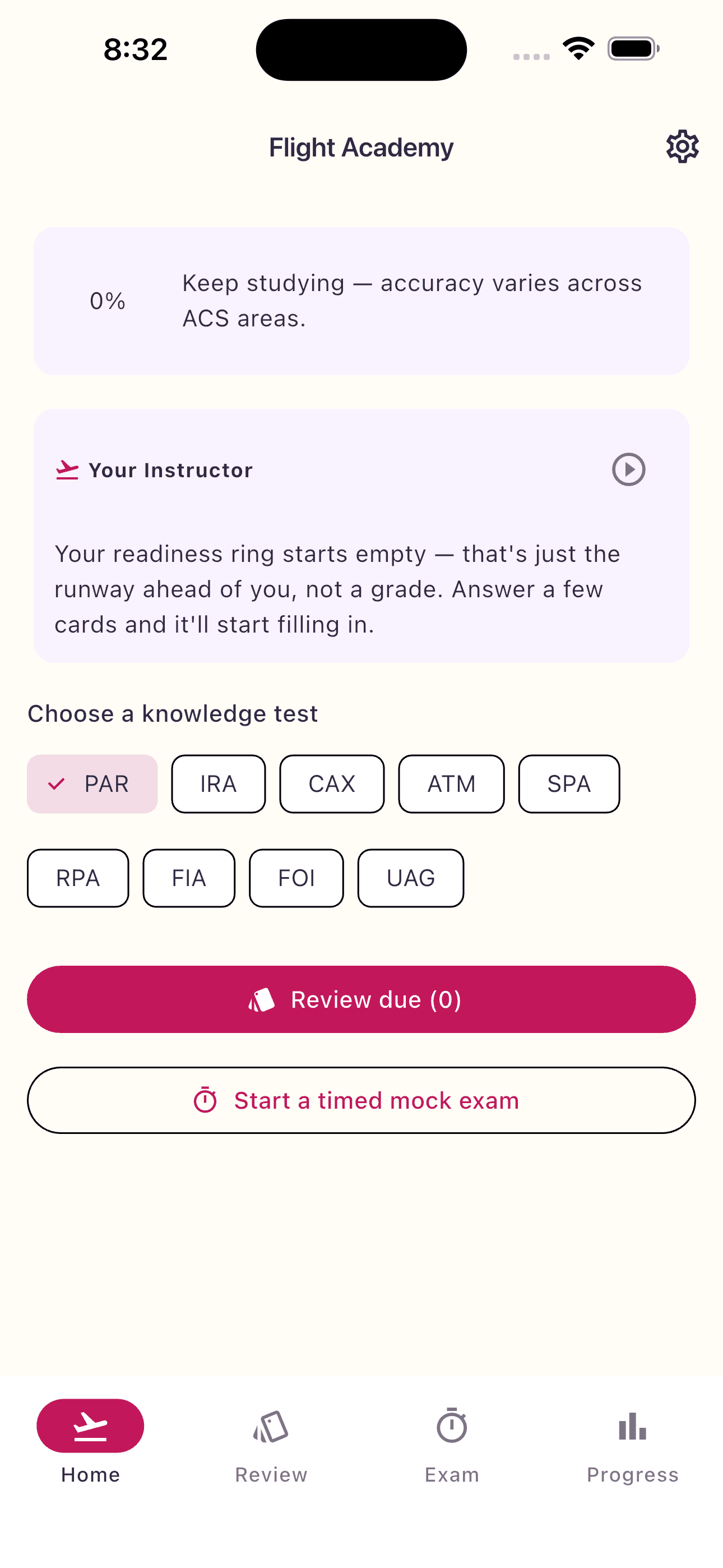Start a timed mock exam

click(361, 1100)
